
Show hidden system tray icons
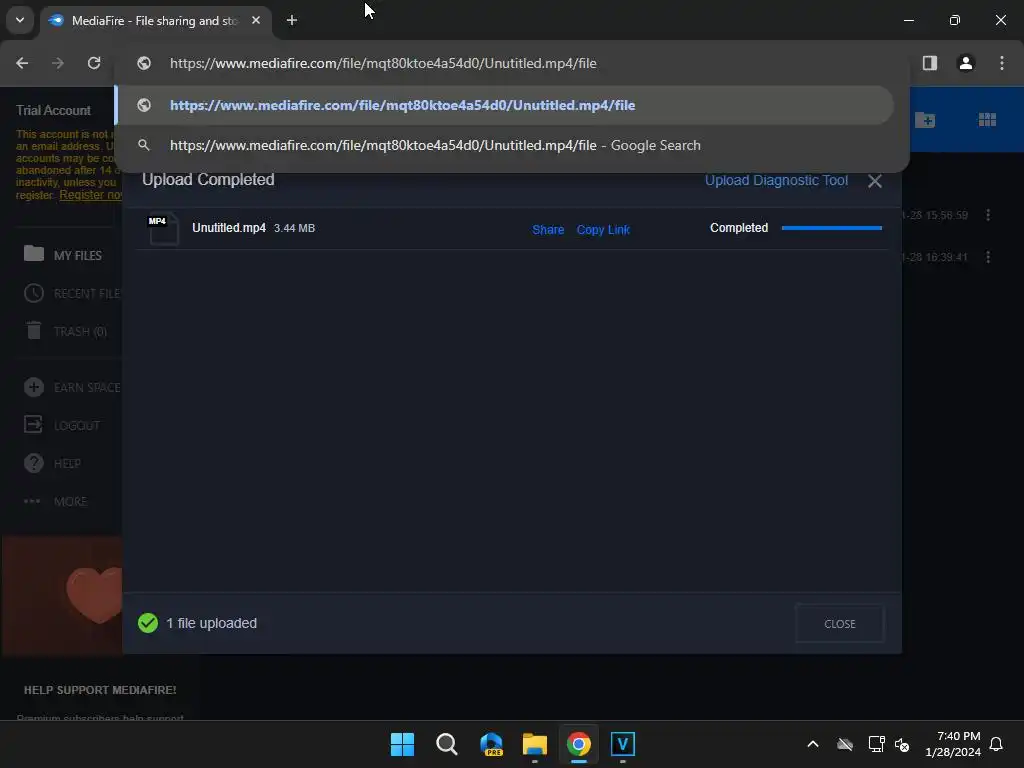click(813, 744)
